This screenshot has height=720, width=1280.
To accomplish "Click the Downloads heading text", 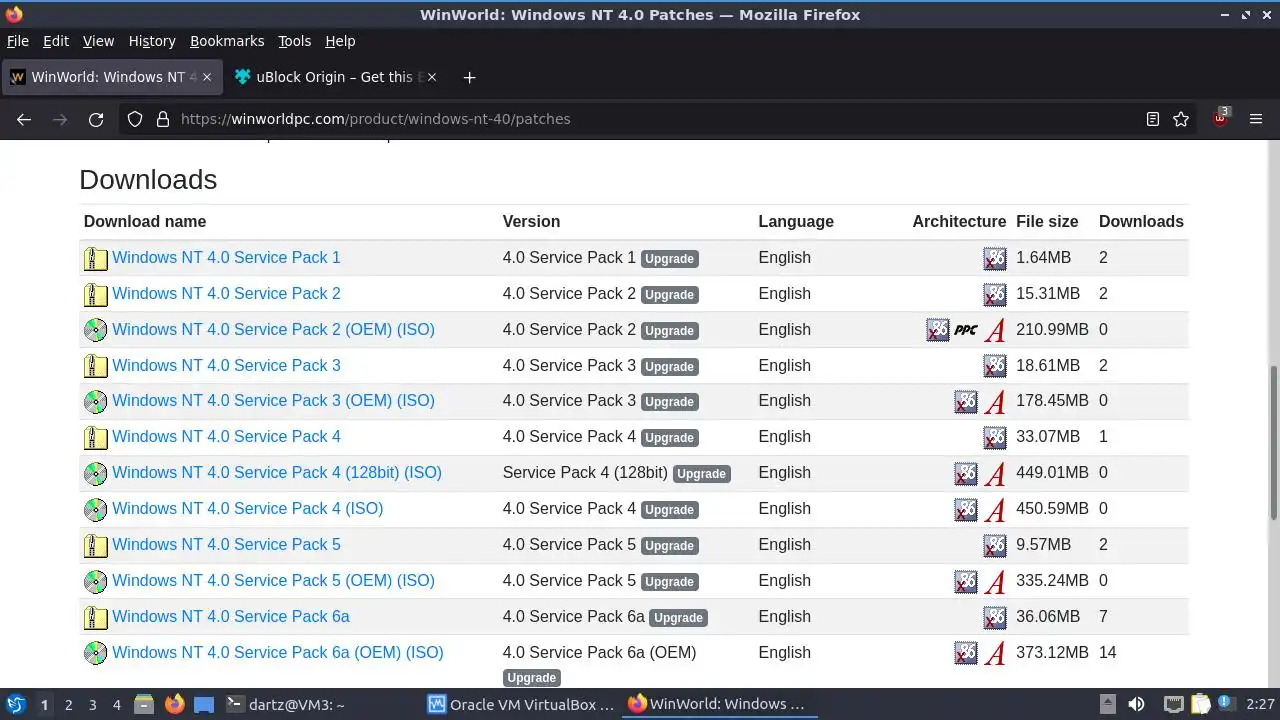I will [148, 180].
